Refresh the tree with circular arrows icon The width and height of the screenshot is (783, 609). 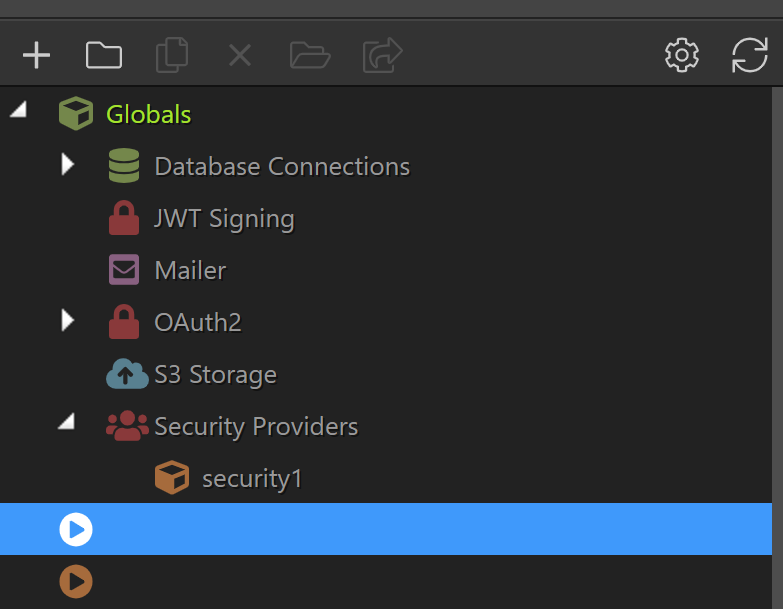pyautogui.click(x=750, y=55)
